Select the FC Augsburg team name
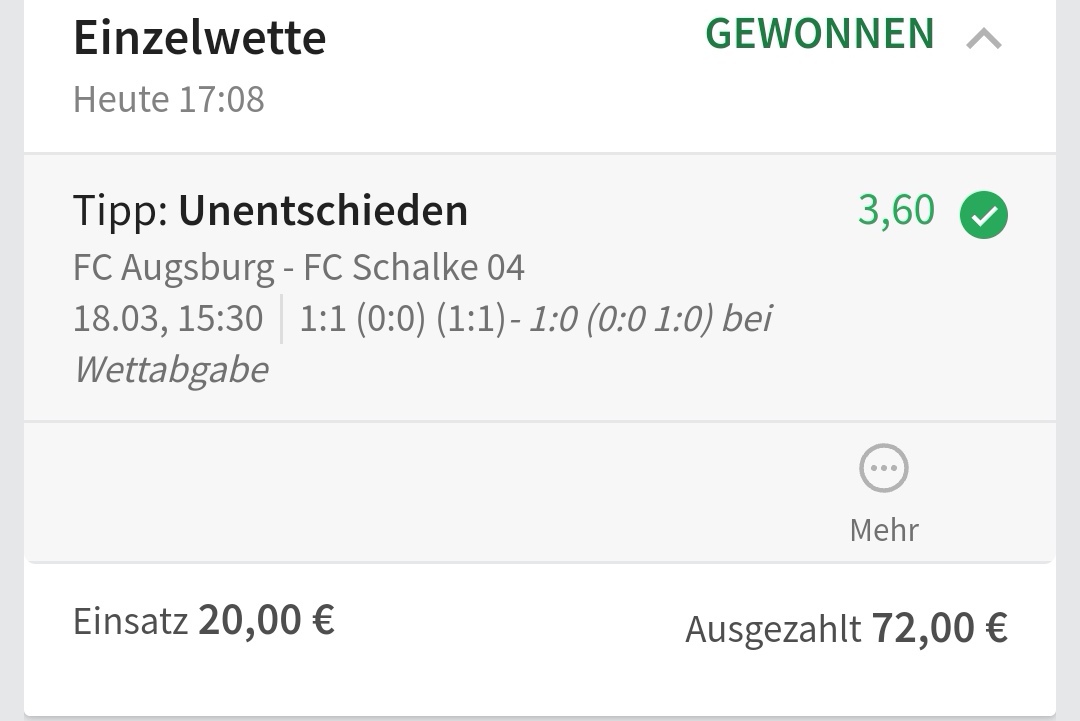 pos(173,268)
